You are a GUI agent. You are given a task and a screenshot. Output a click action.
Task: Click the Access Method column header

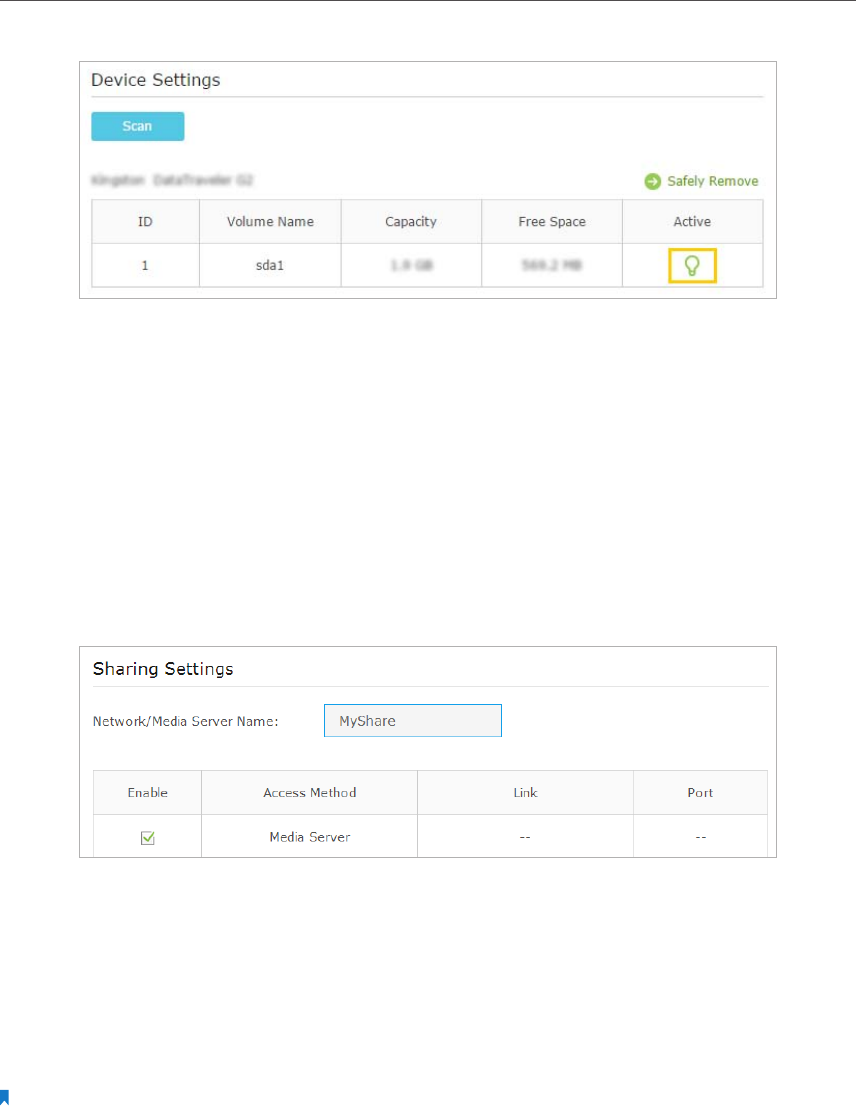[x=310, y=792]
